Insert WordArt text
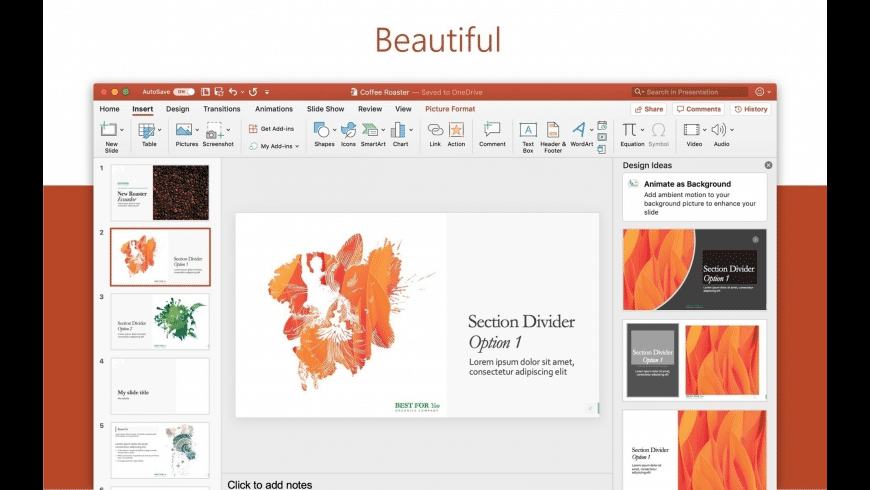 [x=579, y=130]
